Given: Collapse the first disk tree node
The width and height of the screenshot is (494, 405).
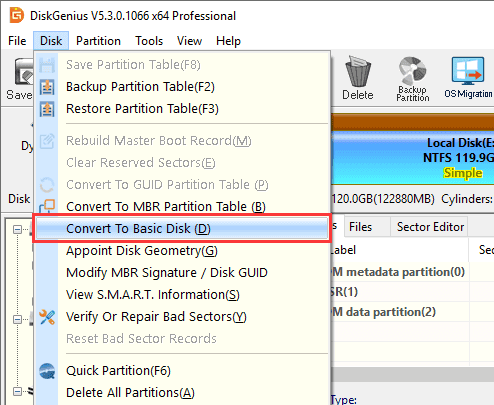Looking at the screenshot, I should click(17, 229).
